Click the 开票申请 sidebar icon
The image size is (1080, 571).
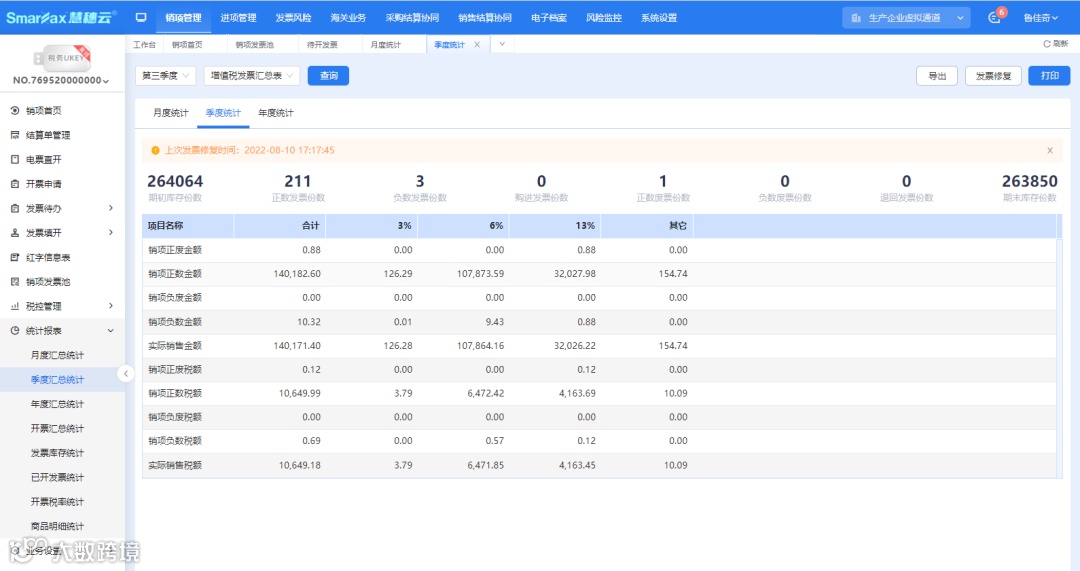14,184
